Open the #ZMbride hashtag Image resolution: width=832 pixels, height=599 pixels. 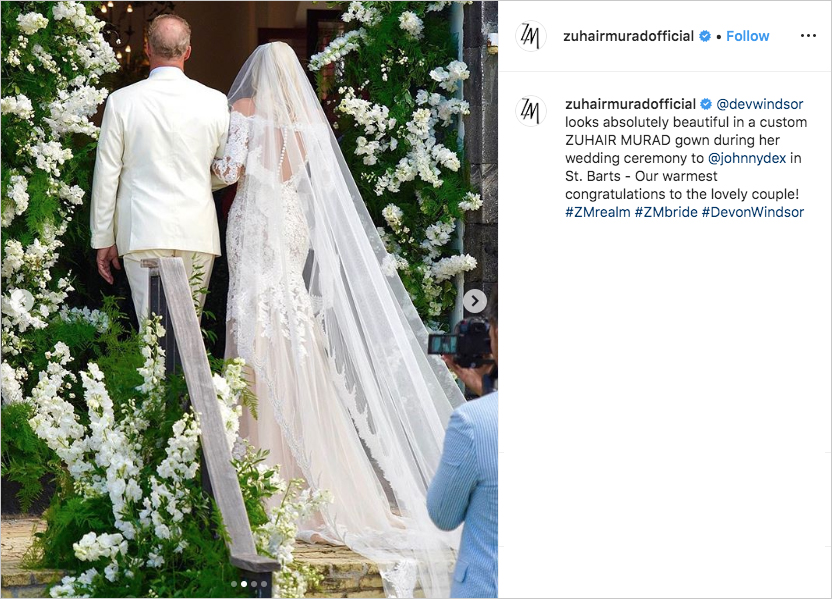666,212
